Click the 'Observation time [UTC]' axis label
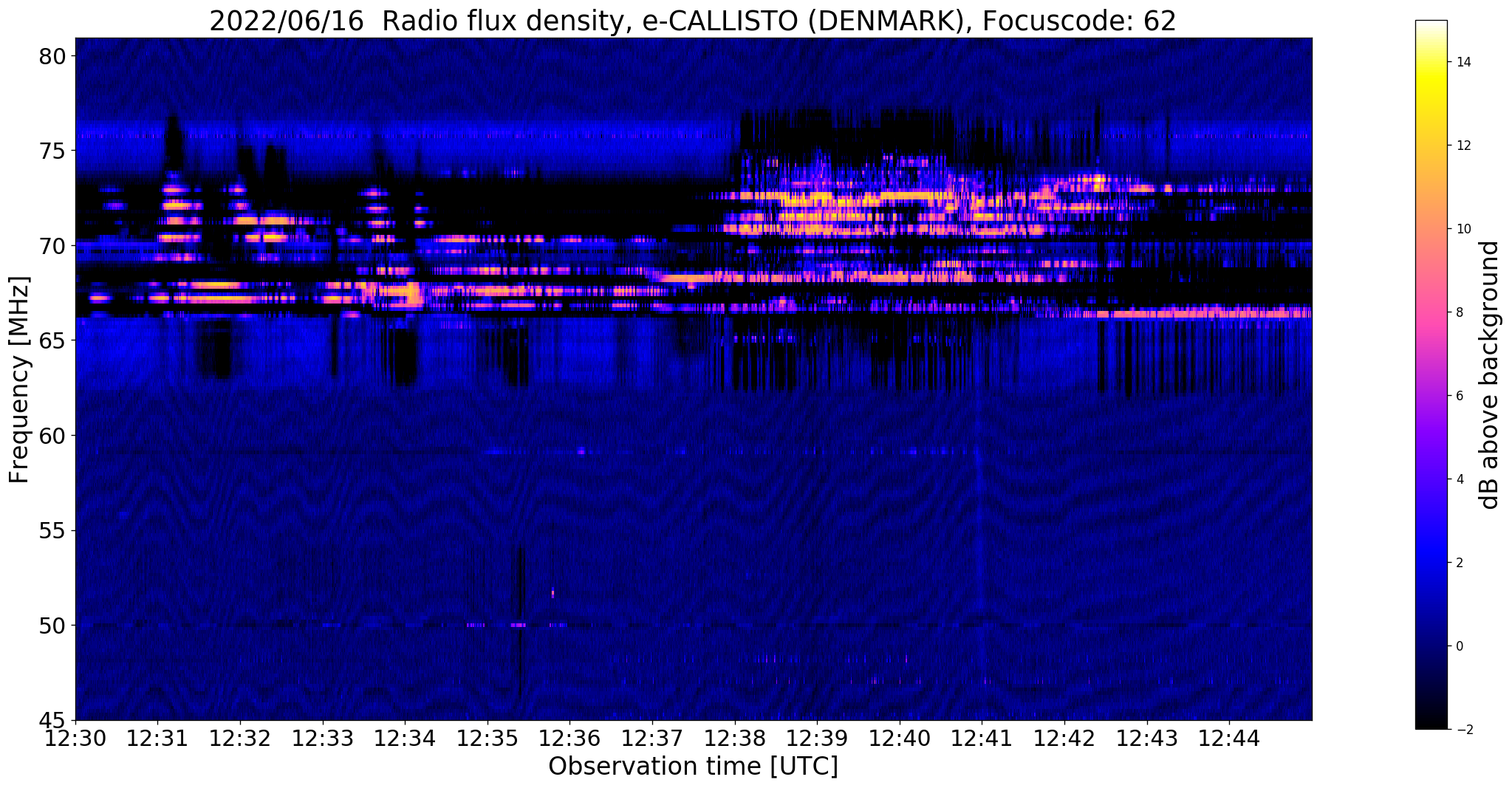The height and width of the screenshot is (788, 1512). pyautogui.click(x=693, y=766)
